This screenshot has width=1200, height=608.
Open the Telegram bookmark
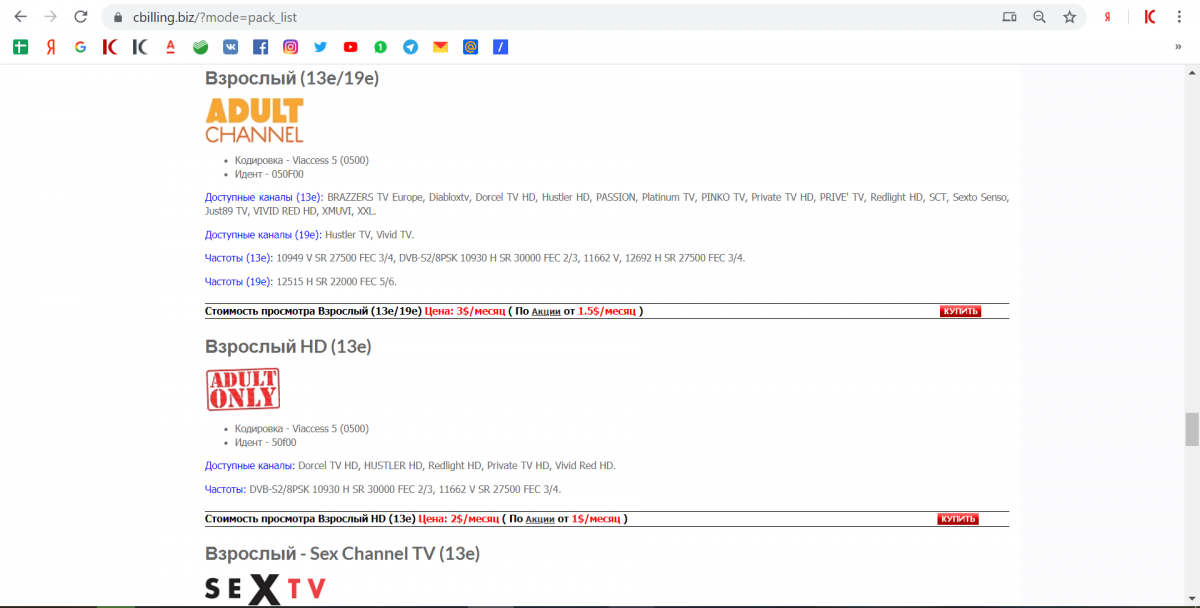coord(410,47)
